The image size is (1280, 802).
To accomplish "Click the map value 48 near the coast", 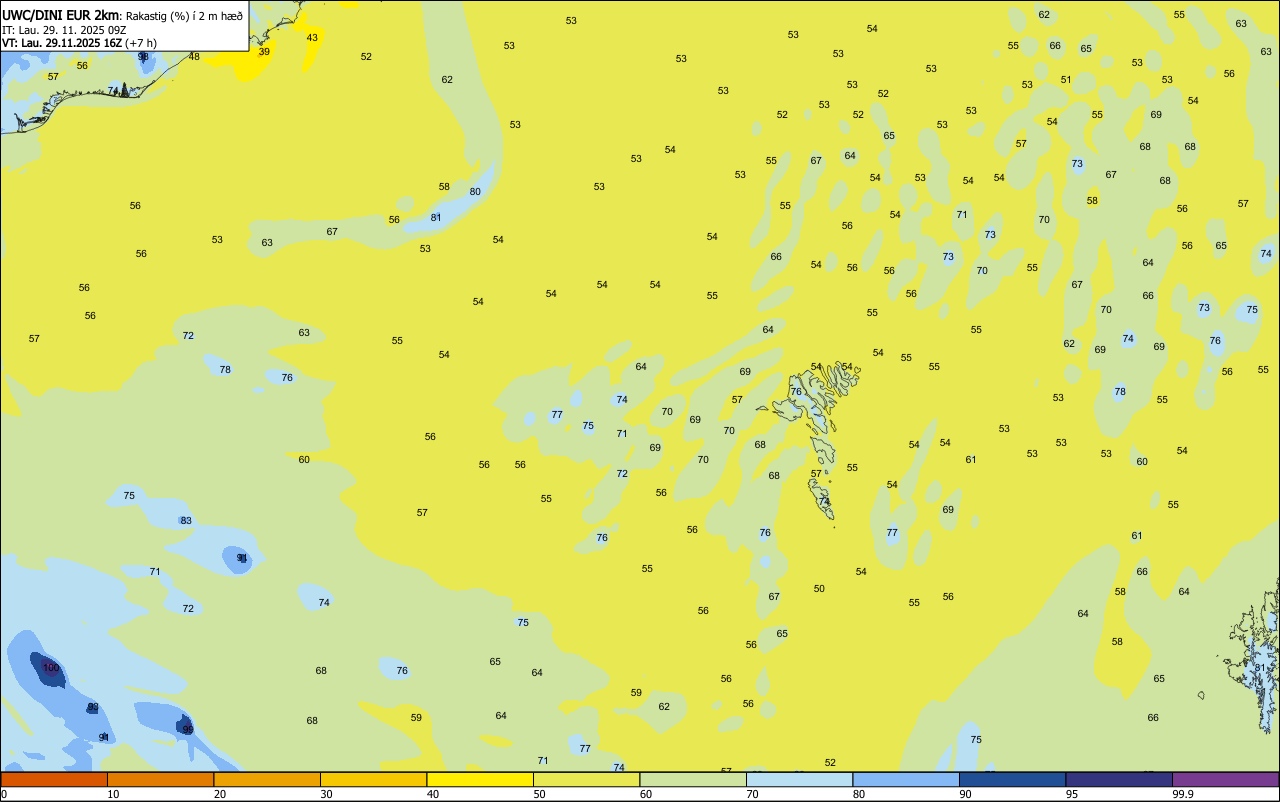I will (x=194, y=57).
